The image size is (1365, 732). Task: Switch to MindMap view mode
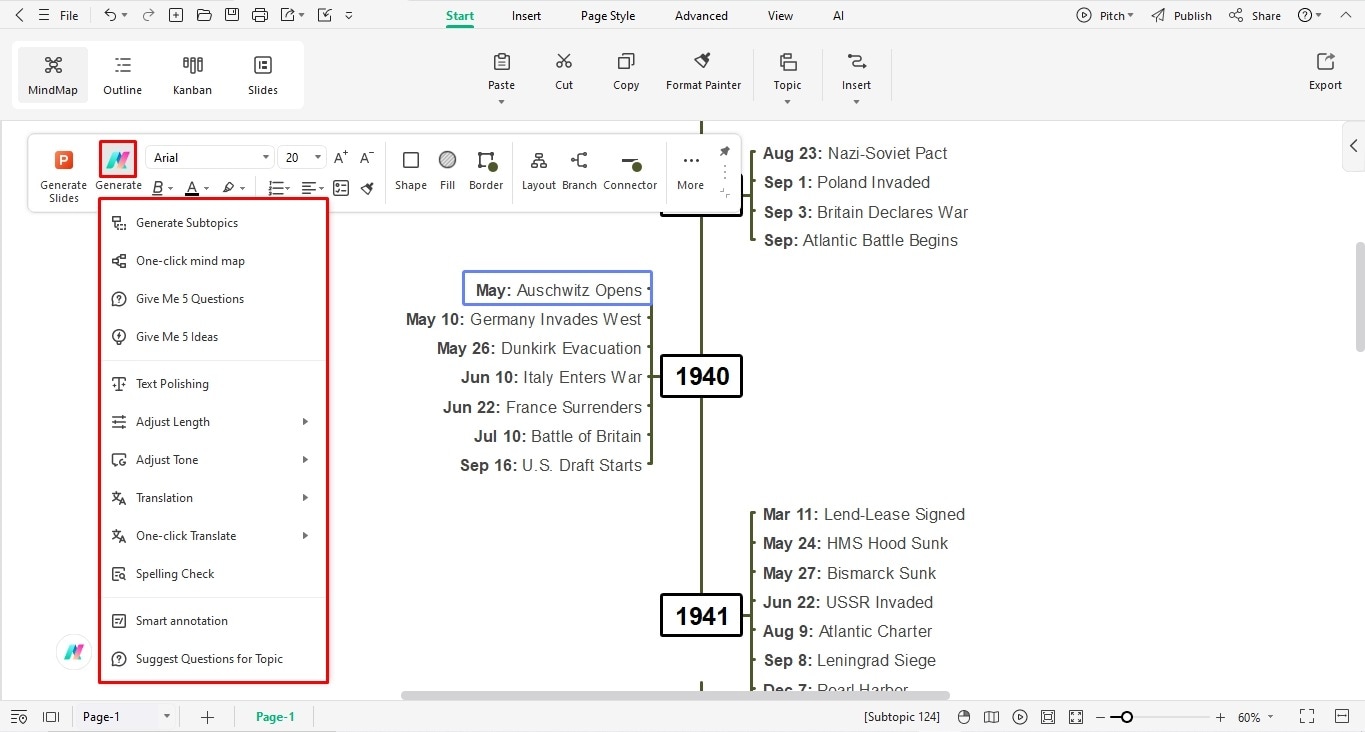pyautogui.click(x=53, y=76)
